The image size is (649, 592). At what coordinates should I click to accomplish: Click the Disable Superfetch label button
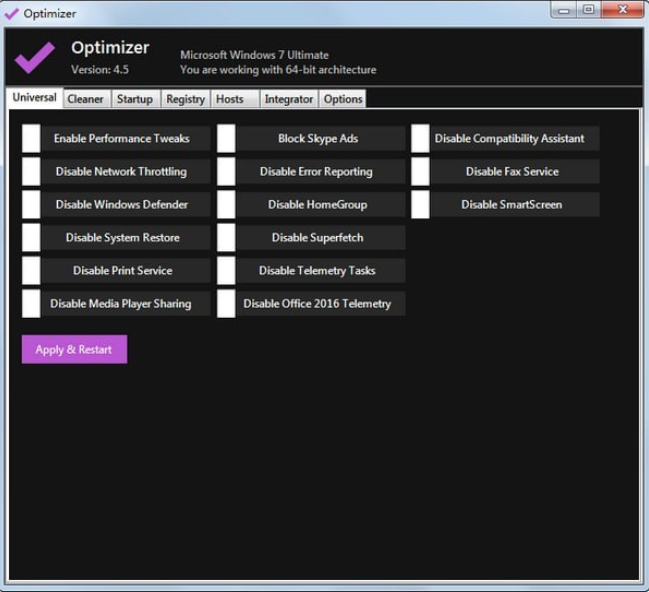[x=321, y=238]
